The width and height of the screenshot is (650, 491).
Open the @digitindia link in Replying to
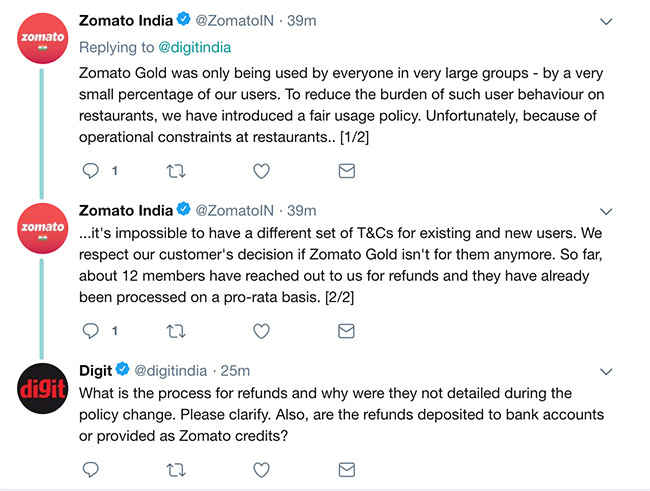click(194, 47)
